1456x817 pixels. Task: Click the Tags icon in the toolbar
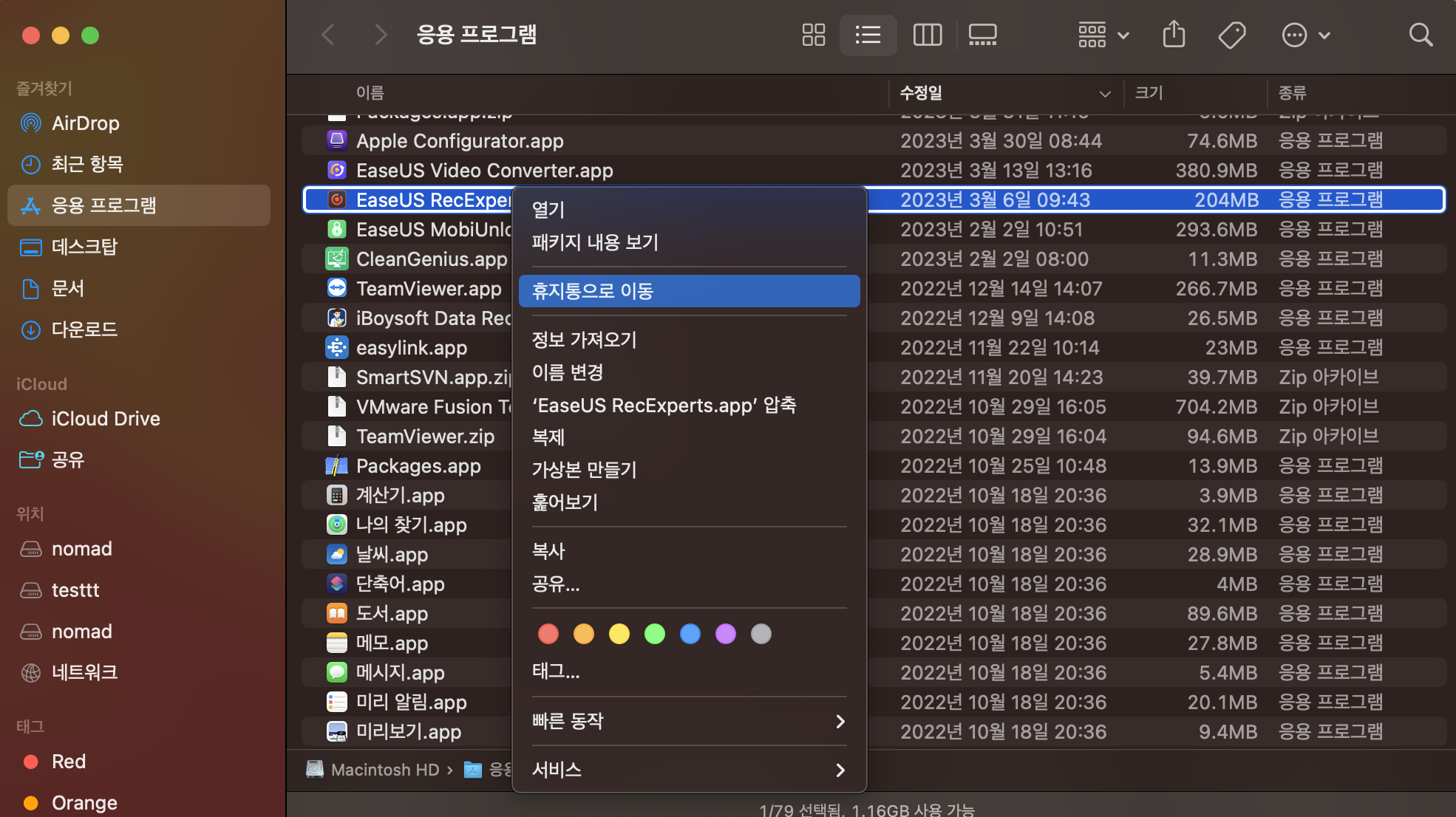point(1233,35)
